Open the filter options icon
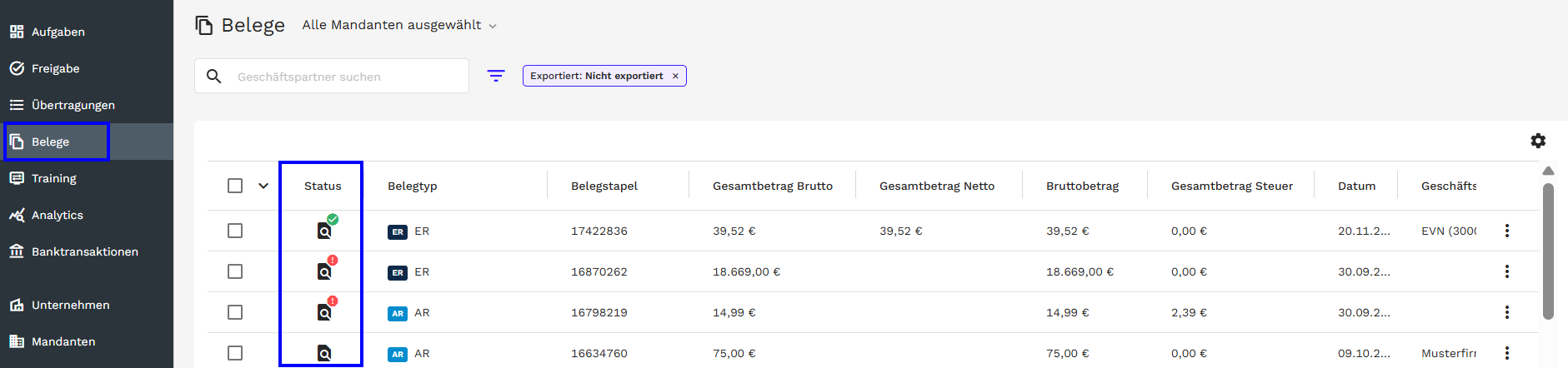 (496, 76)
